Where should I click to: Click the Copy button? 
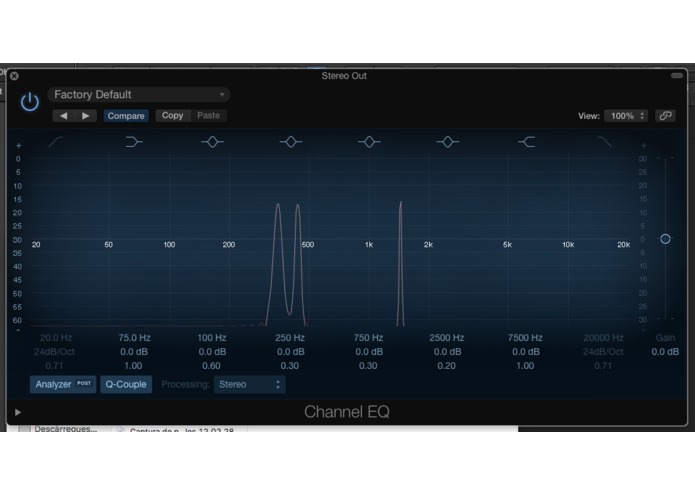172,116
